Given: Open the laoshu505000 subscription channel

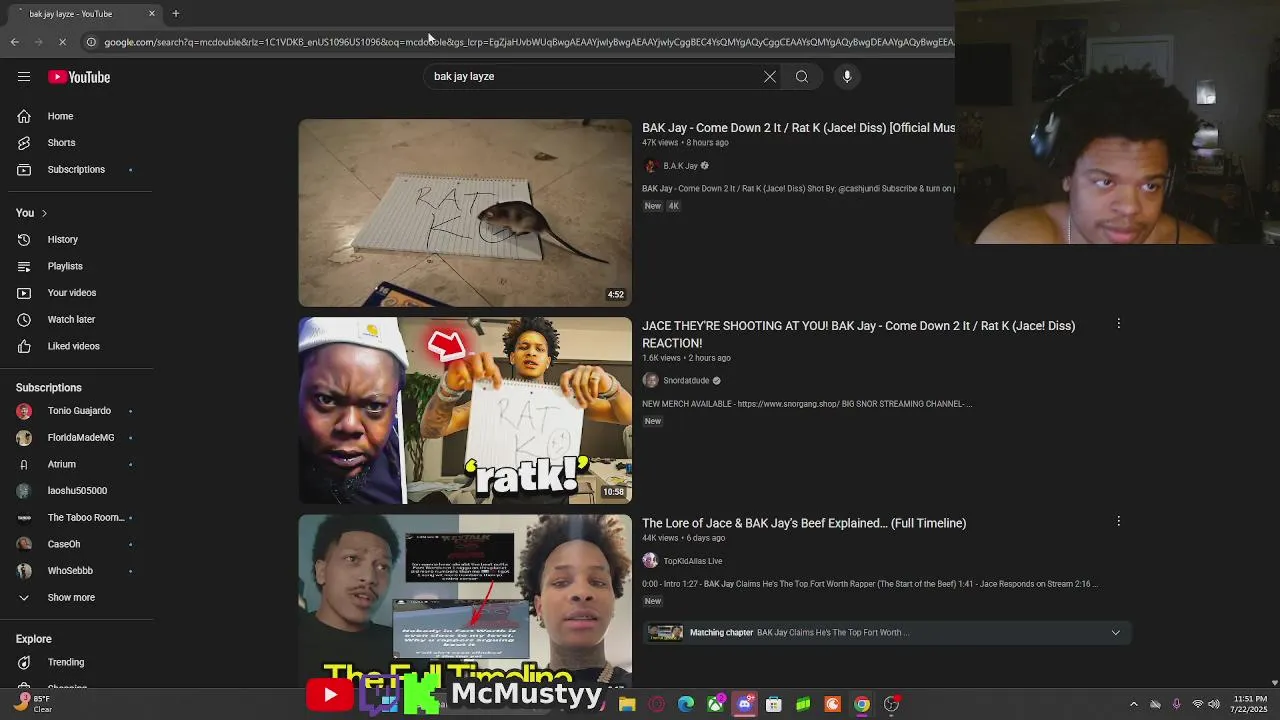Looking at the screenshot, I should tap(76, 491).
